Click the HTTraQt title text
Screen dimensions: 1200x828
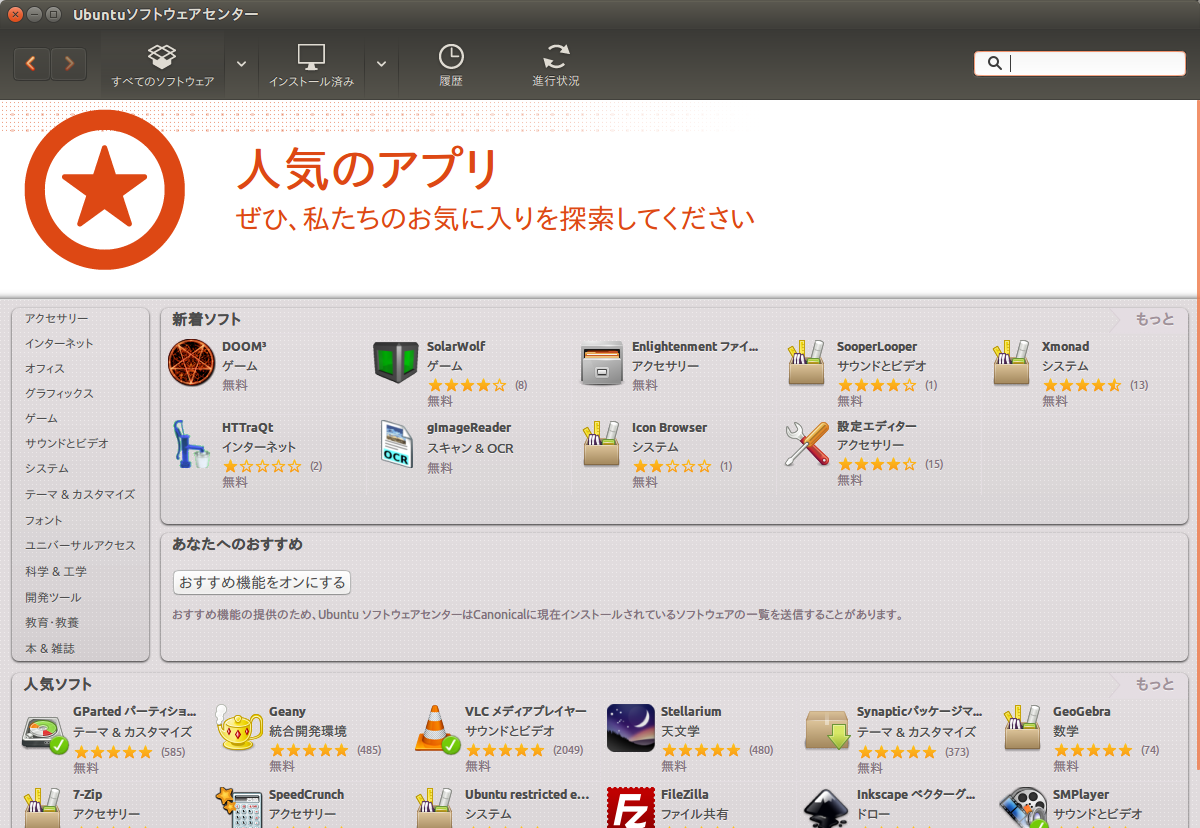pos(248,427)
